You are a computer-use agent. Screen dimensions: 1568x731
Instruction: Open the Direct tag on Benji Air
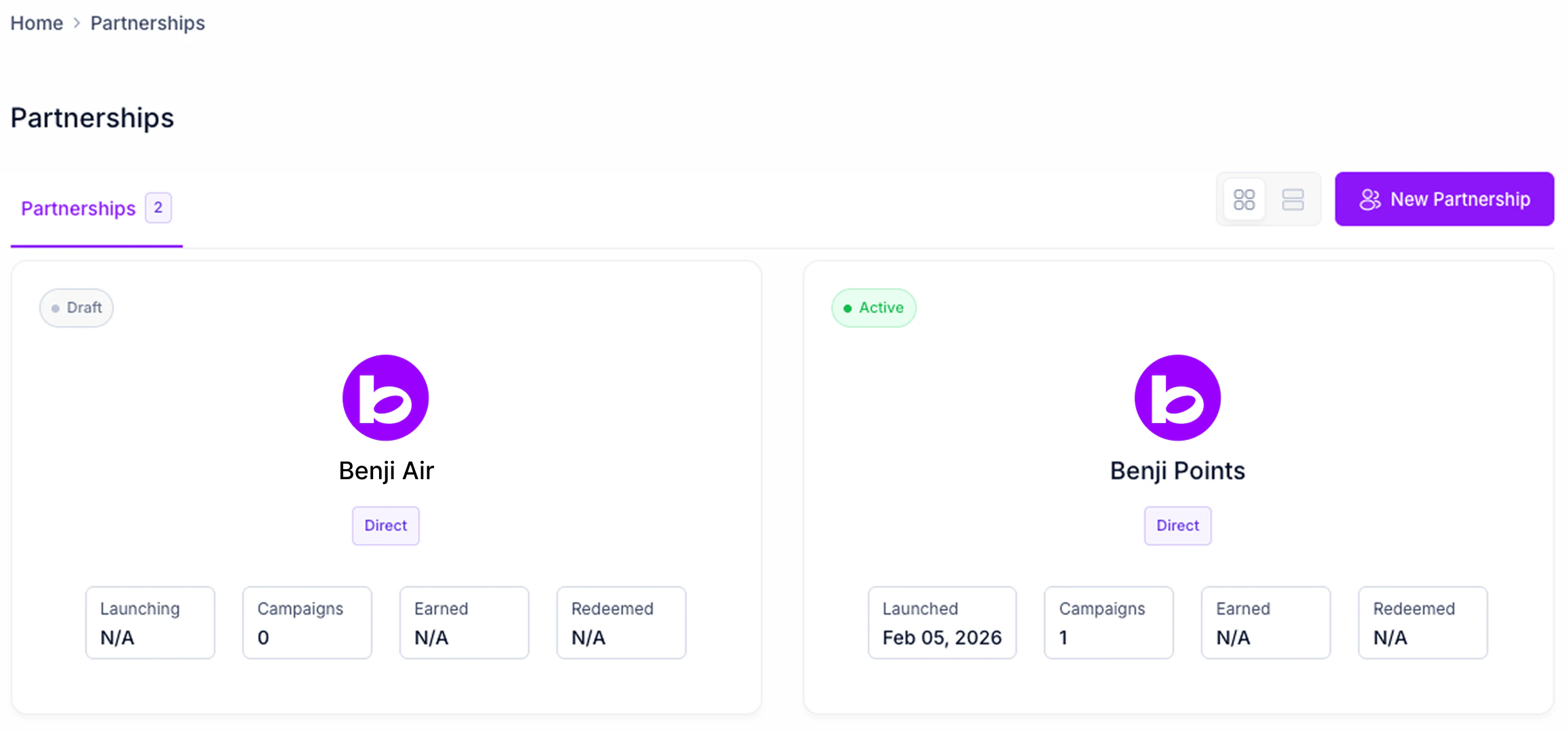385,525
